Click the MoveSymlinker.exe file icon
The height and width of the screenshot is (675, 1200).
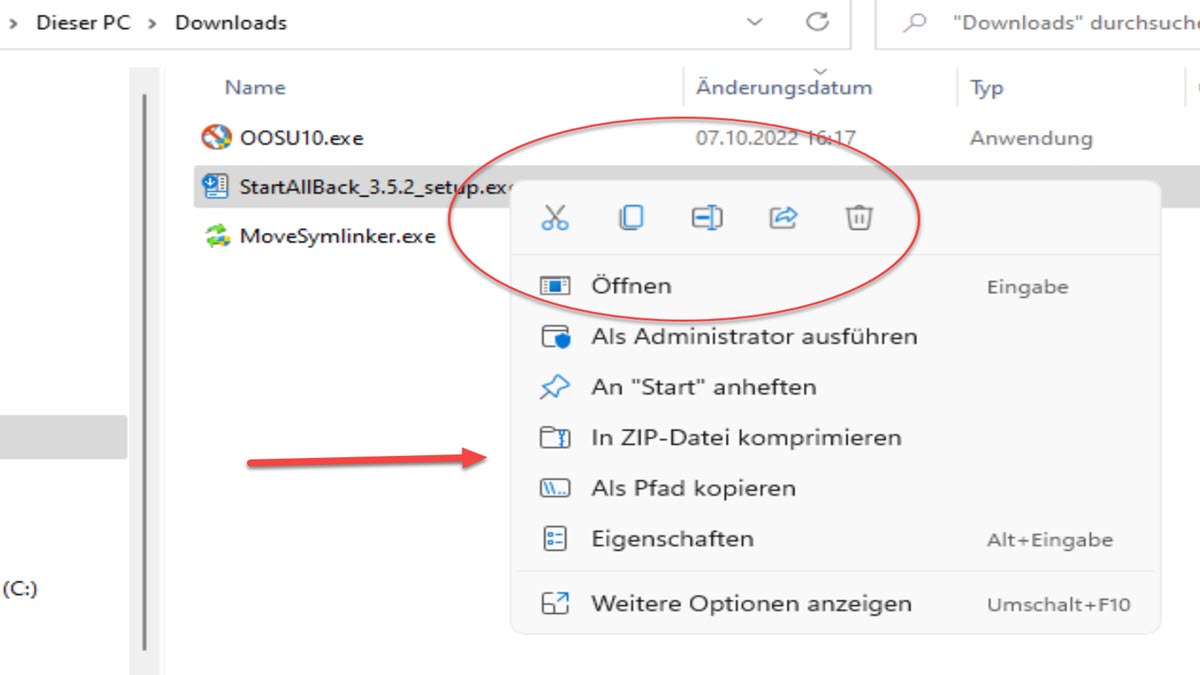[216, 237]
